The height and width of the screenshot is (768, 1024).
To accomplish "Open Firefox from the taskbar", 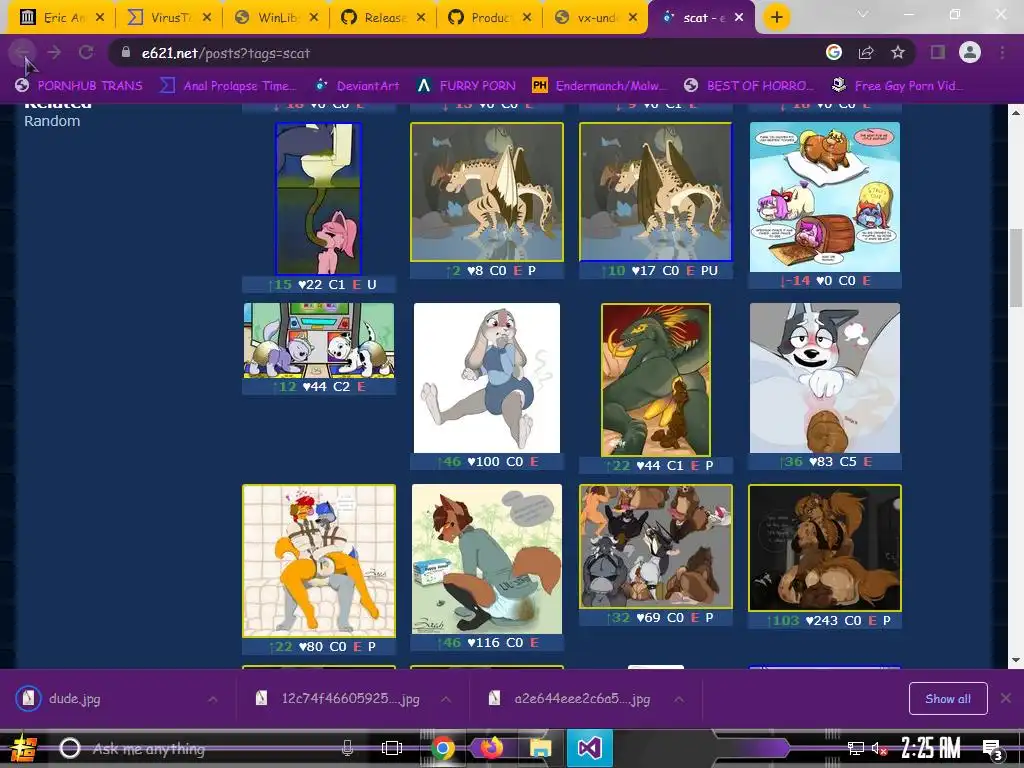I will coord(491,748).
